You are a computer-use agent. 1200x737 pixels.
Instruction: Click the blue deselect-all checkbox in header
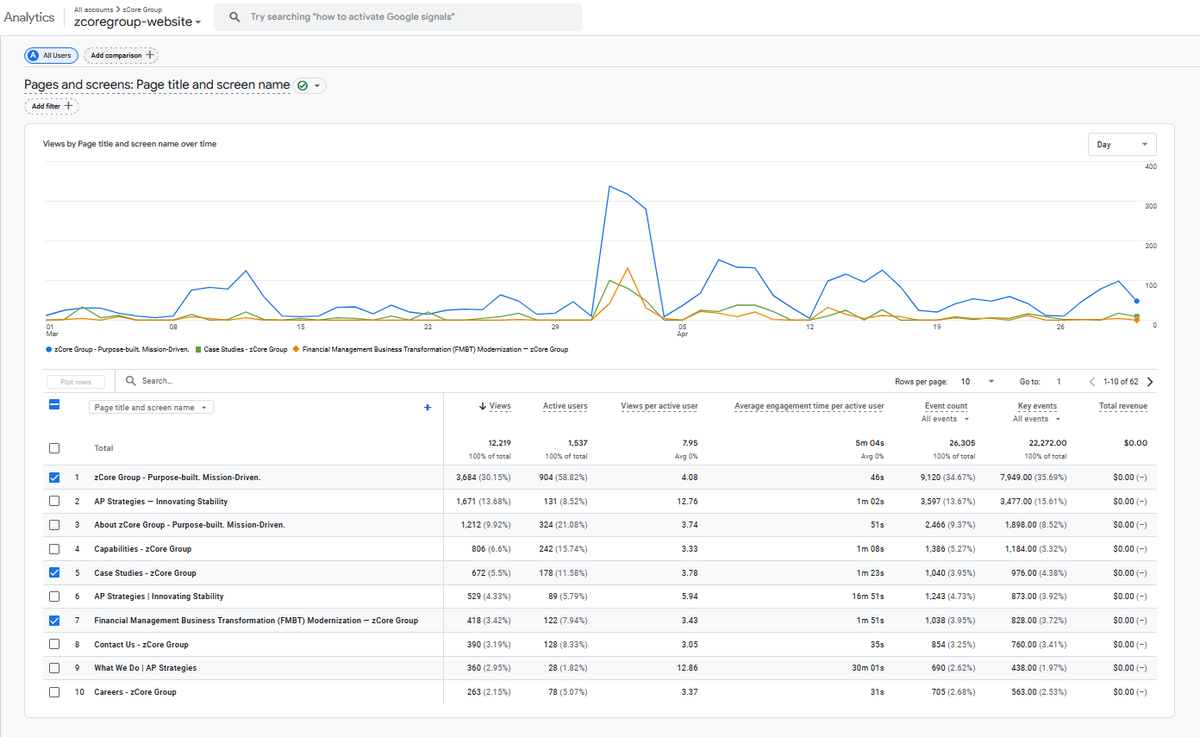coord(54,405)
